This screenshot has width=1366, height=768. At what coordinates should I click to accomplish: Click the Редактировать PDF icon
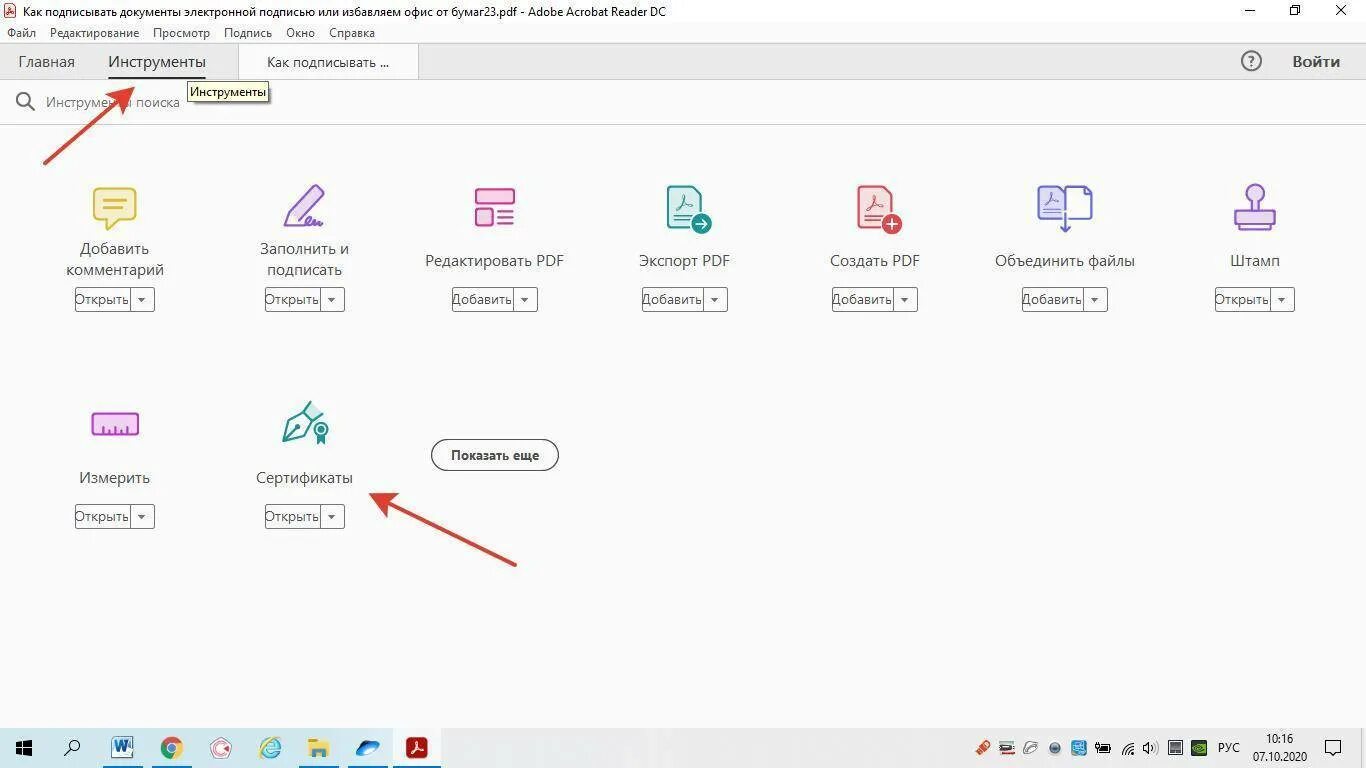tap(494, 208)
